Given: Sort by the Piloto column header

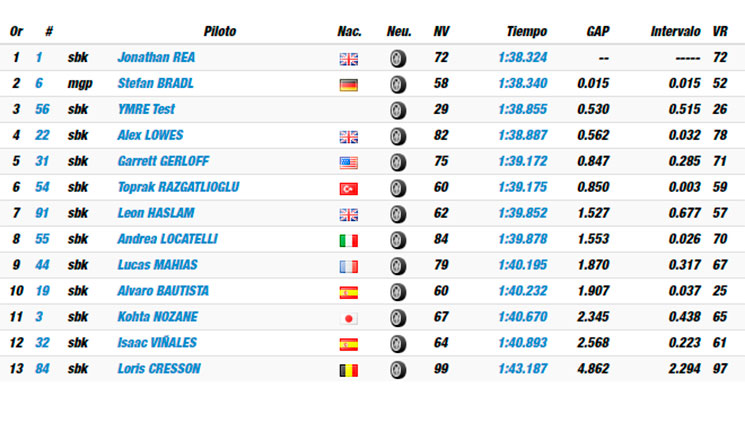Looking at the screenshot, I should point(220,31).
